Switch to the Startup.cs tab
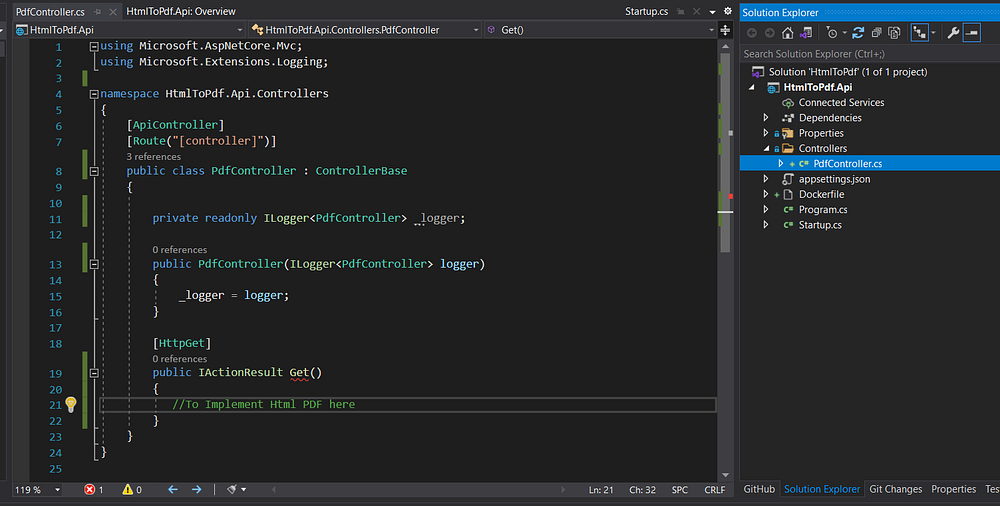This screenshot has width=1000, height=506. click(645, 11)
